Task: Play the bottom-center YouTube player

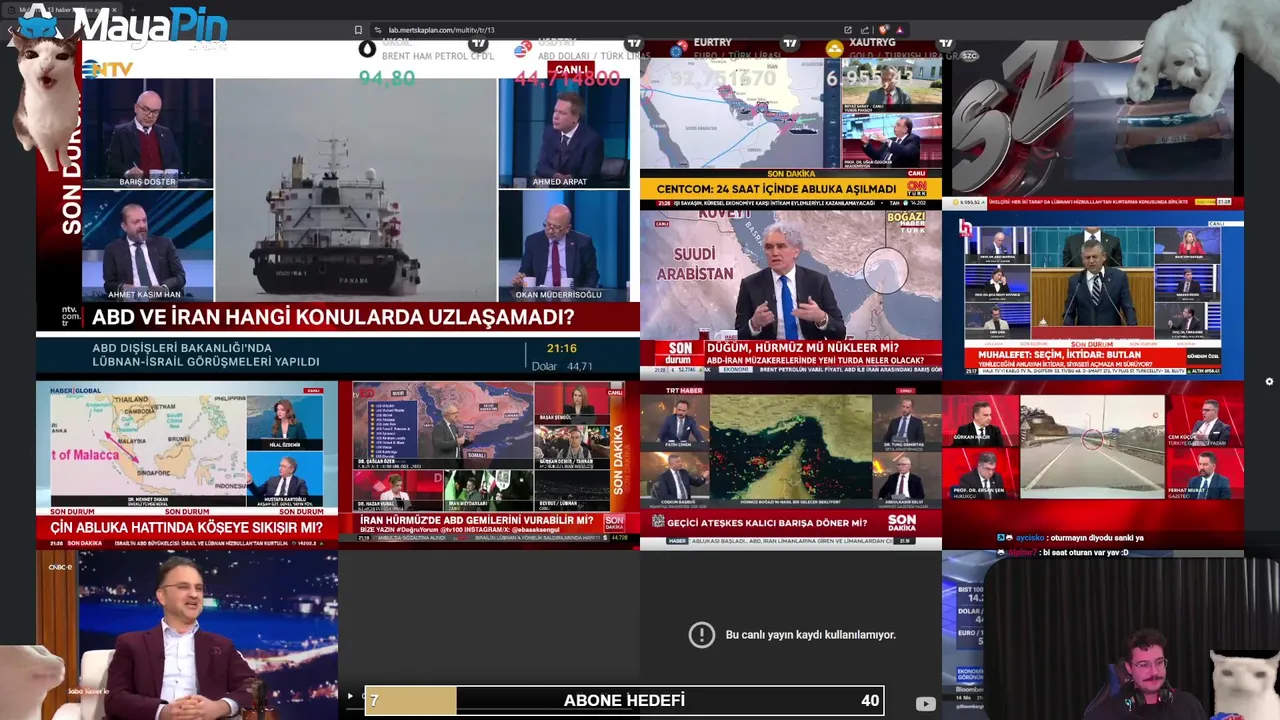Action: (x=350, y=696)
